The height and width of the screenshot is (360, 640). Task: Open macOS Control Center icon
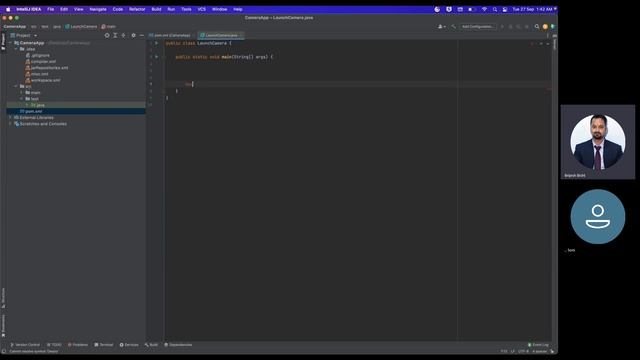point(505,9)
